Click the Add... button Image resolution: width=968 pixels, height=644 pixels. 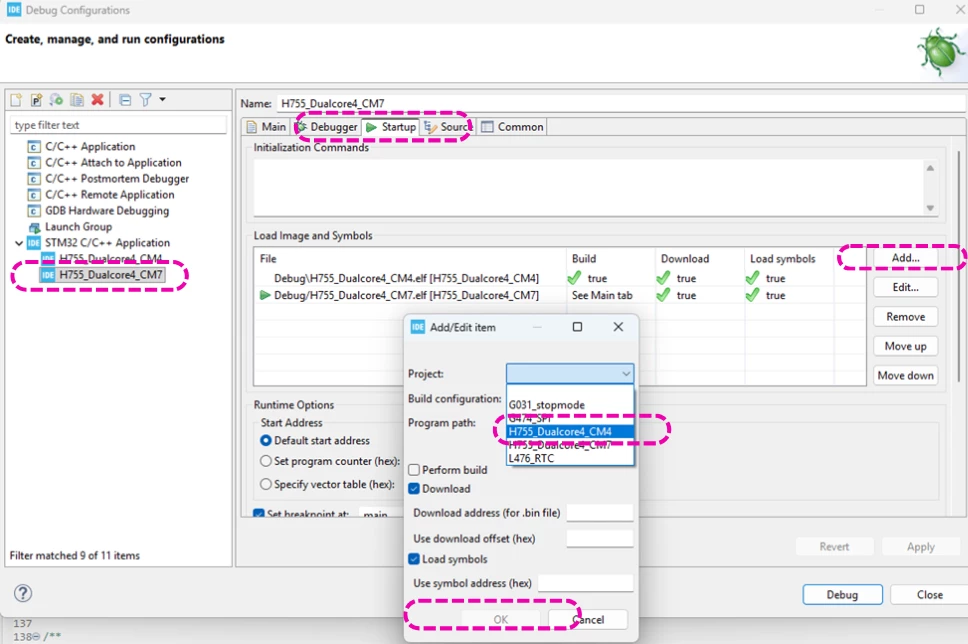tap(905, 257)
